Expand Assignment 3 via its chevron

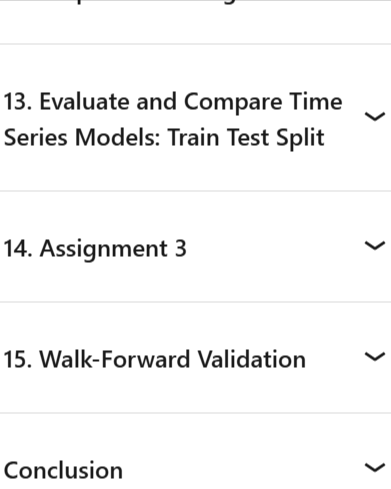(x=375, y=246)
